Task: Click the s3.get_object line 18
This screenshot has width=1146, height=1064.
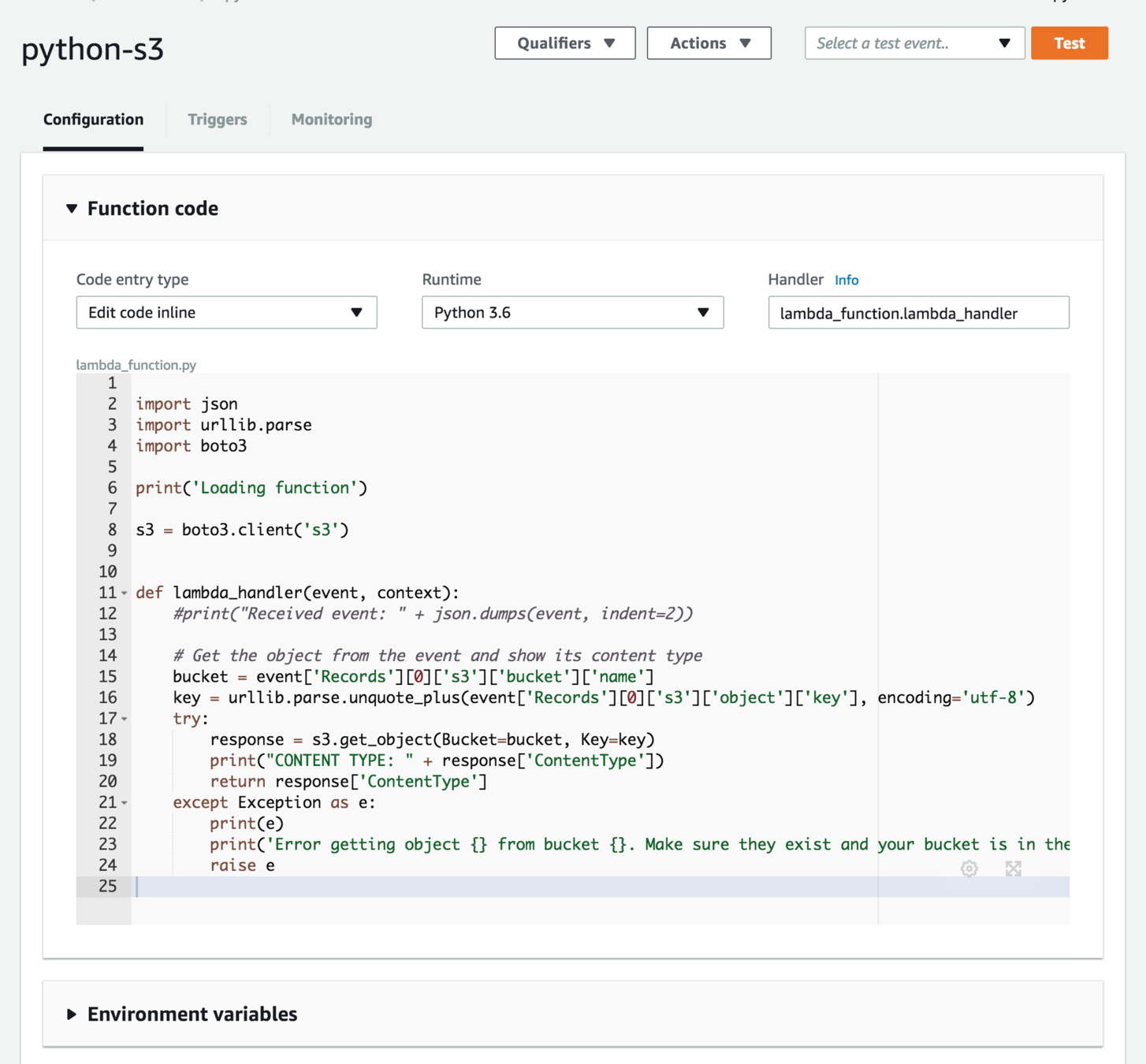Action: click(x=433, y=739)
